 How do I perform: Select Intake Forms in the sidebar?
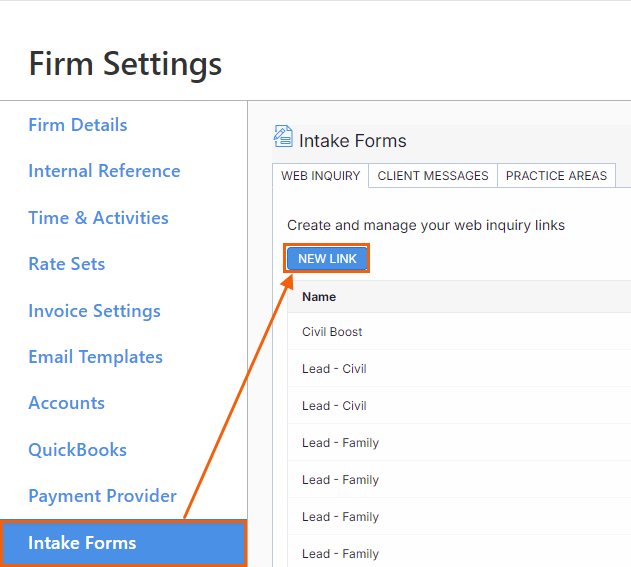(123, 543)
